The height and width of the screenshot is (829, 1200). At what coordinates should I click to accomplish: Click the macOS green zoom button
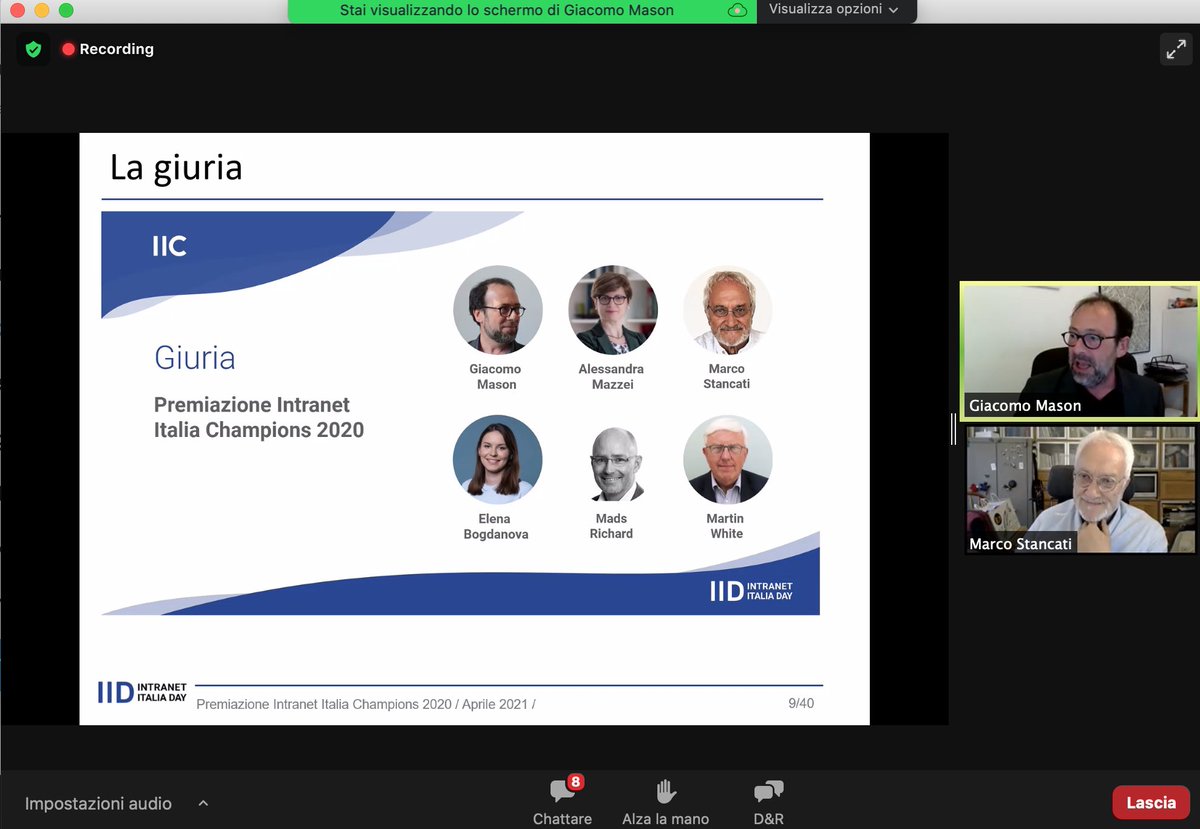pyautogui.click(x=66, y=10)
